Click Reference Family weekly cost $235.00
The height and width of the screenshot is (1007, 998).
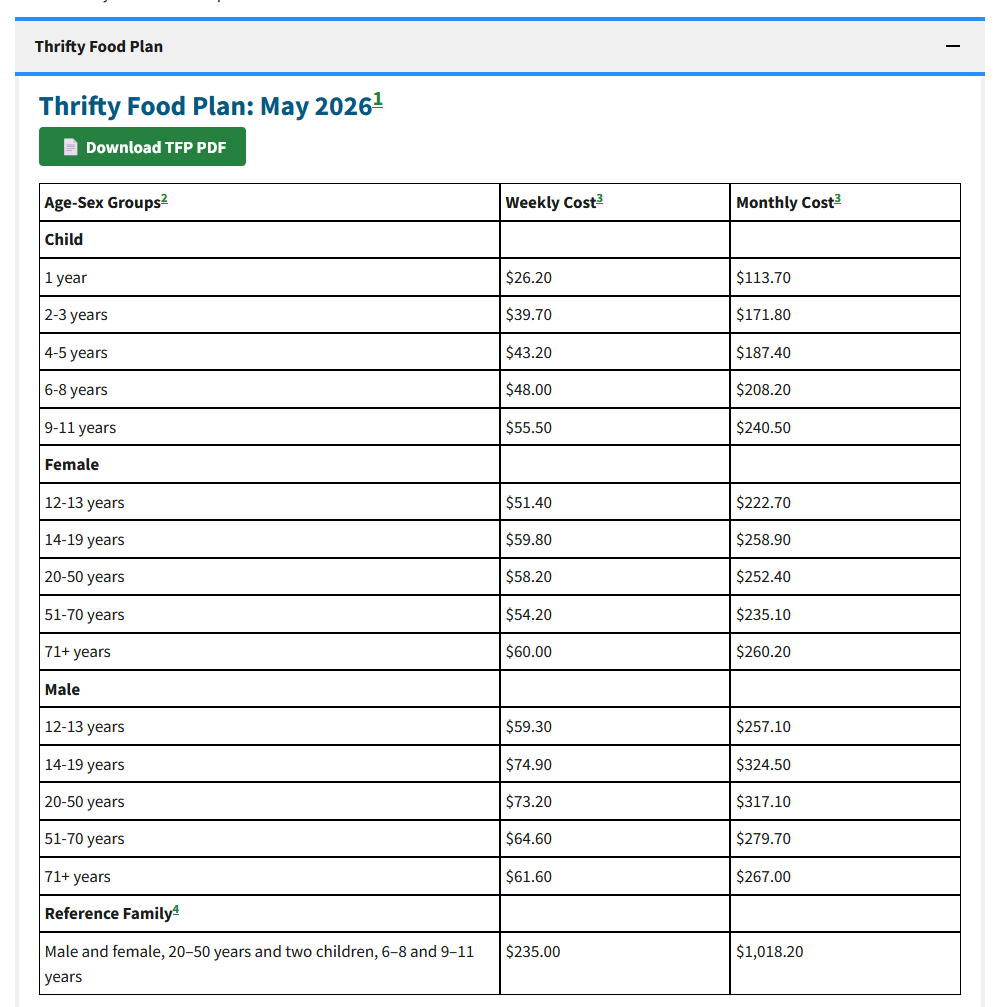tap(532, 951)
